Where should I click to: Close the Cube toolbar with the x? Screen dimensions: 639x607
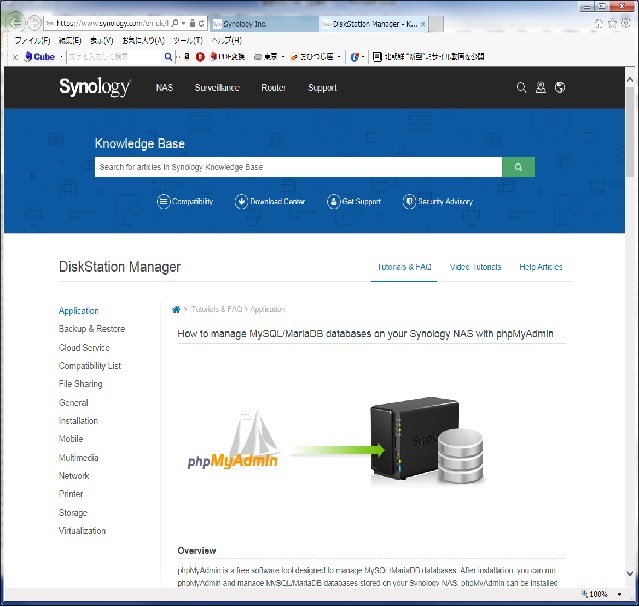click(x=15, y=57)
